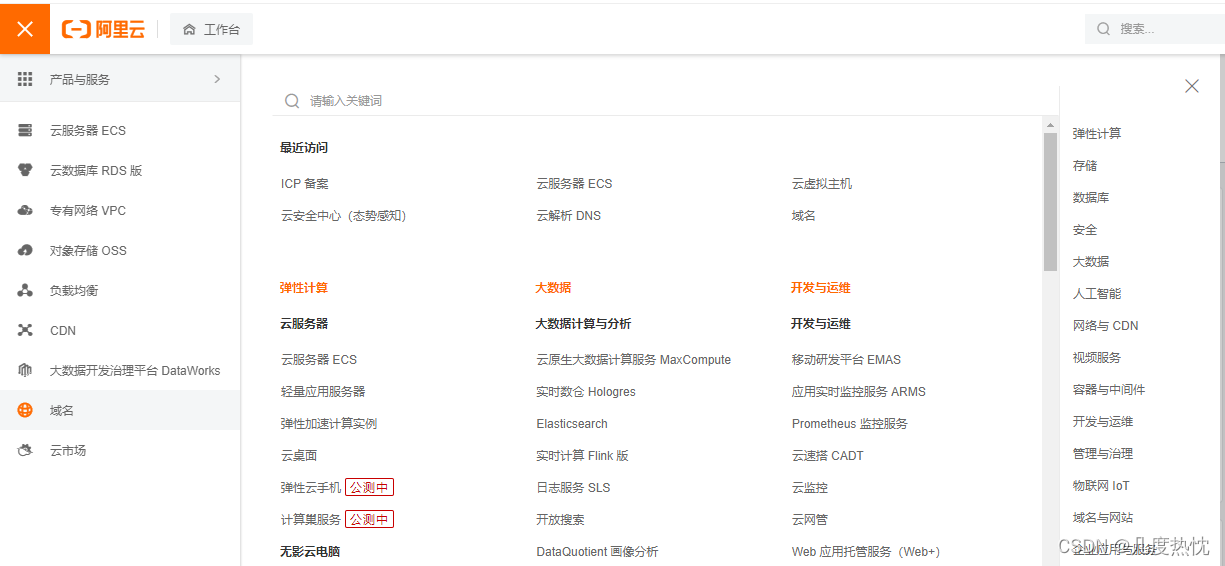Jump to the right-side 开发与运维 category
Screen dimensions: 1225x566
click(x=1103, y=422)
